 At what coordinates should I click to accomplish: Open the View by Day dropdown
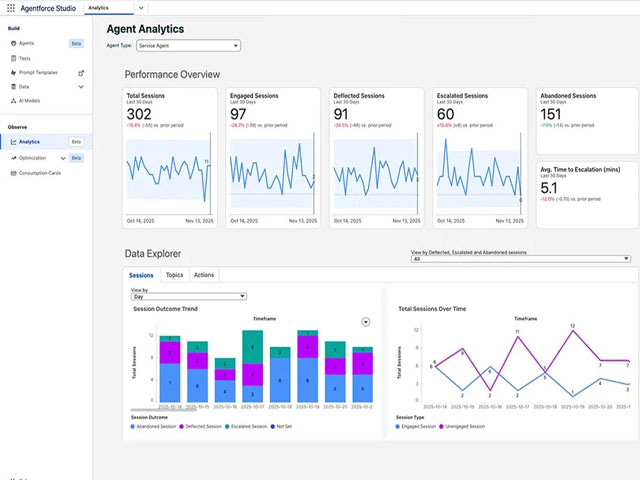coord(189,296)
